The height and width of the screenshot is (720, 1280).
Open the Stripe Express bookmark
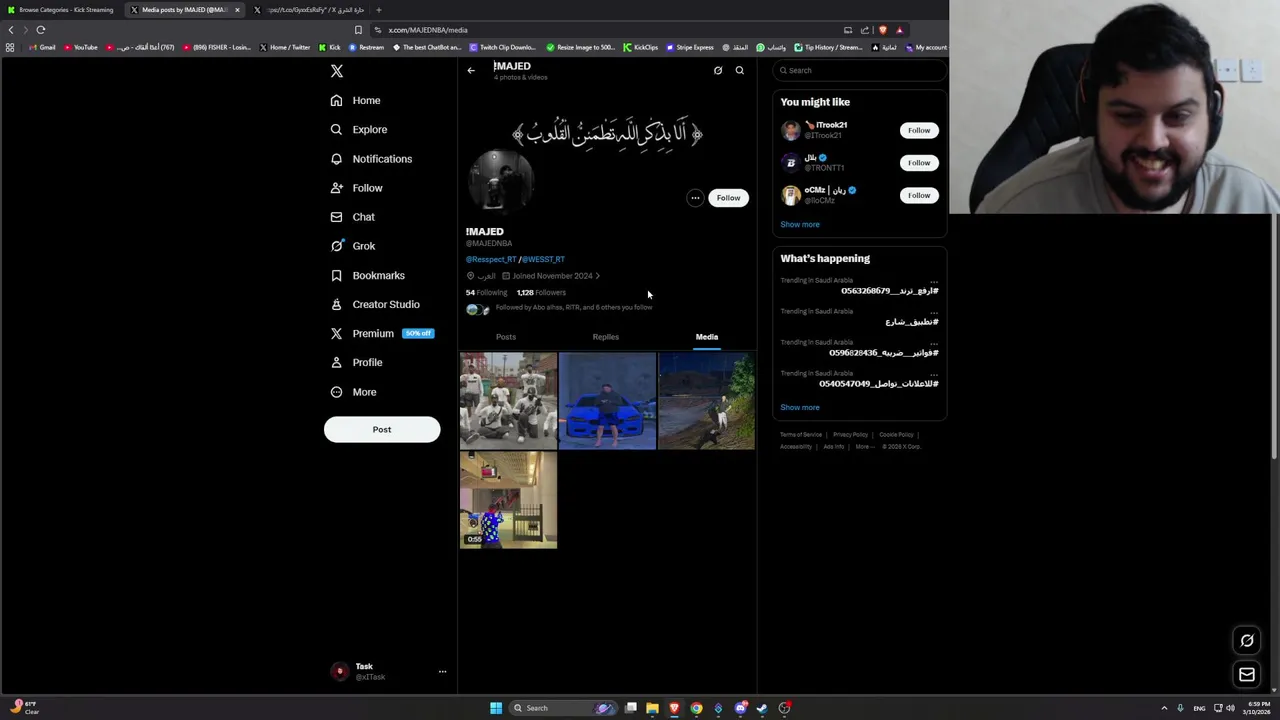(689, 47)
